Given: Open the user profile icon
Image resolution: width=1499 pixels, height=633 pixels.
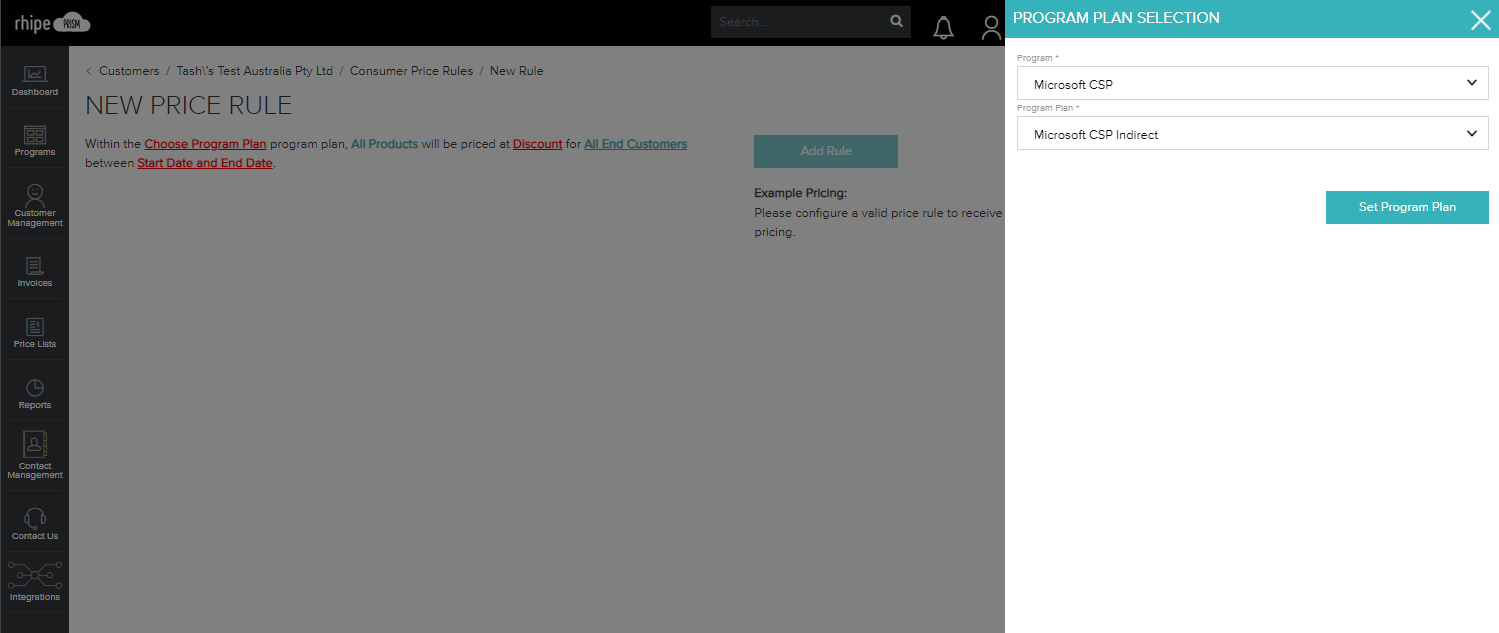Looking at the screenshot, I should pyautogui.click(x=991, y=28).
